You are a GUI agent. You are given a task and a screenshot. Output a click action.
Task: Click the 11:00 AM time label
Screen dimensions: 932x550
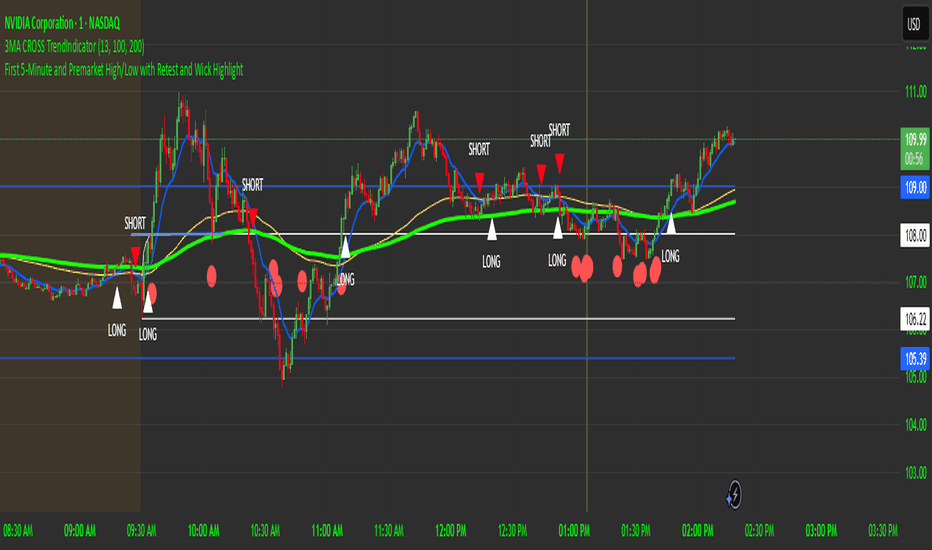coord(327,530)
